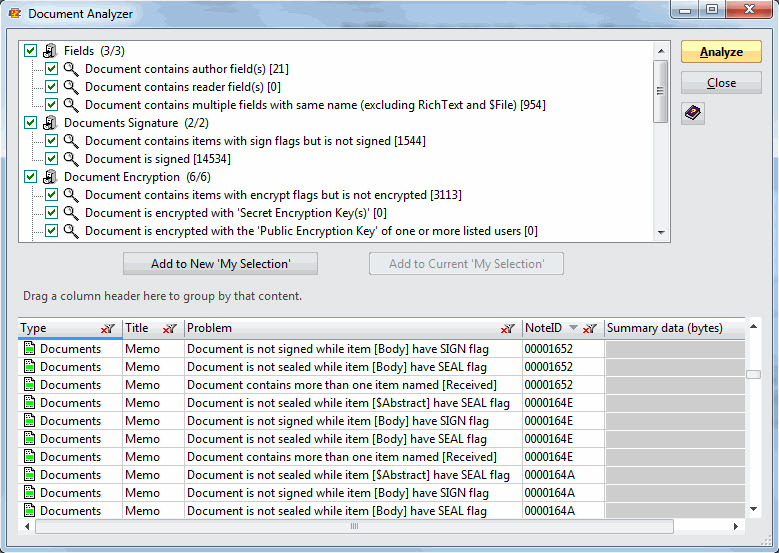The height and width of the screenshot is (553, 779).
Task: Select first row with NoteID 00001652
Action: pyautogui.click(x=300, y=349)
